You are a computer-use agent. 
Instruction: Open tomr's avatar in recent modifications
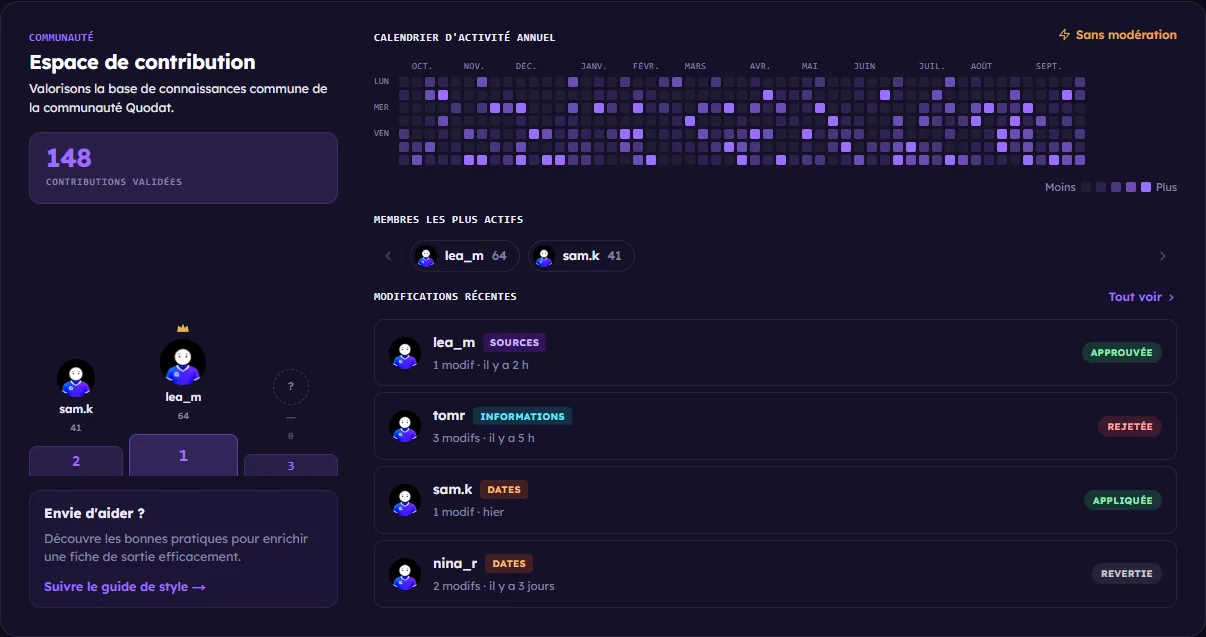405,426
